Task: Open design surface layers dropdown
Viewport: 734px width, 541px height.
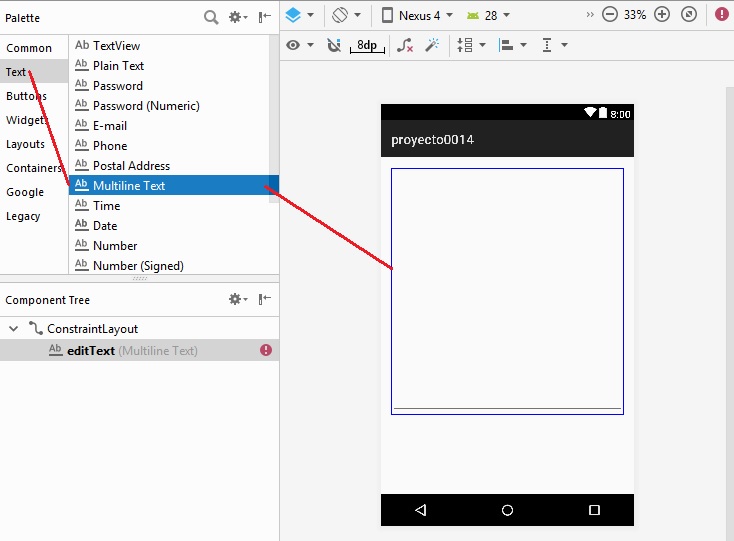Action: point(299,15)
